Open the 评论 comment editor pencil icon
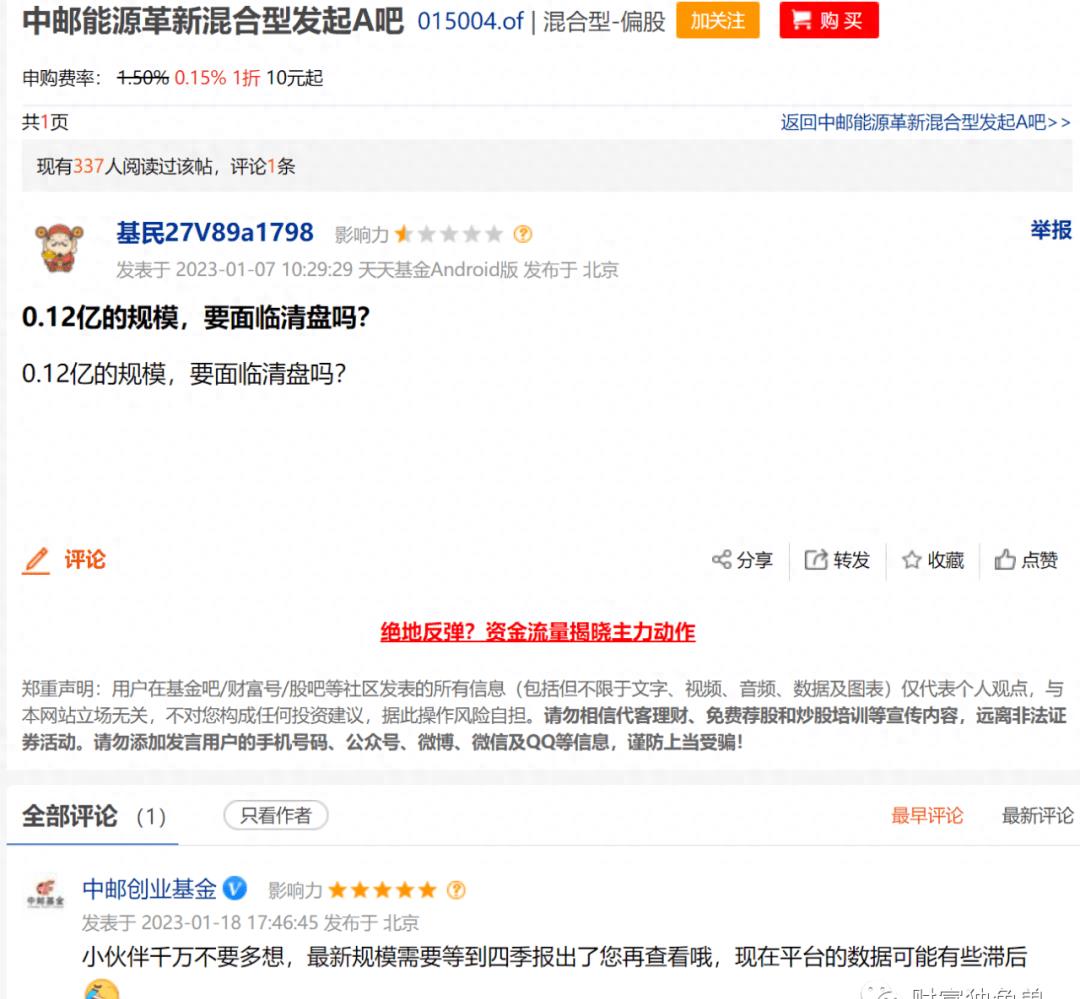 point(36,561)
